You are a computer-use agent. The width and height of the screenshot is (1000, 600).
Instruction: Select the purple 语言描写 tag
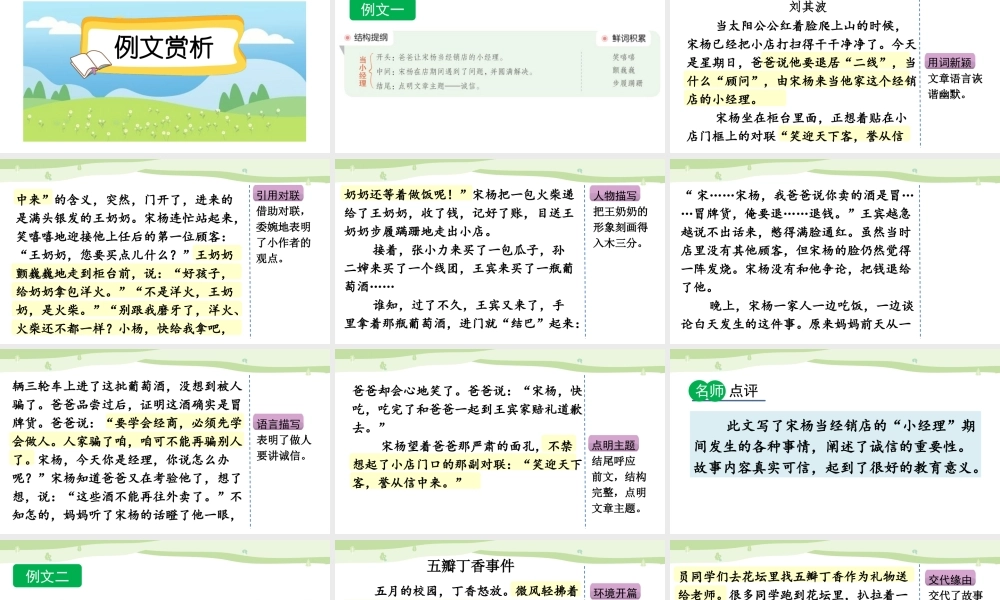[279, 423]
